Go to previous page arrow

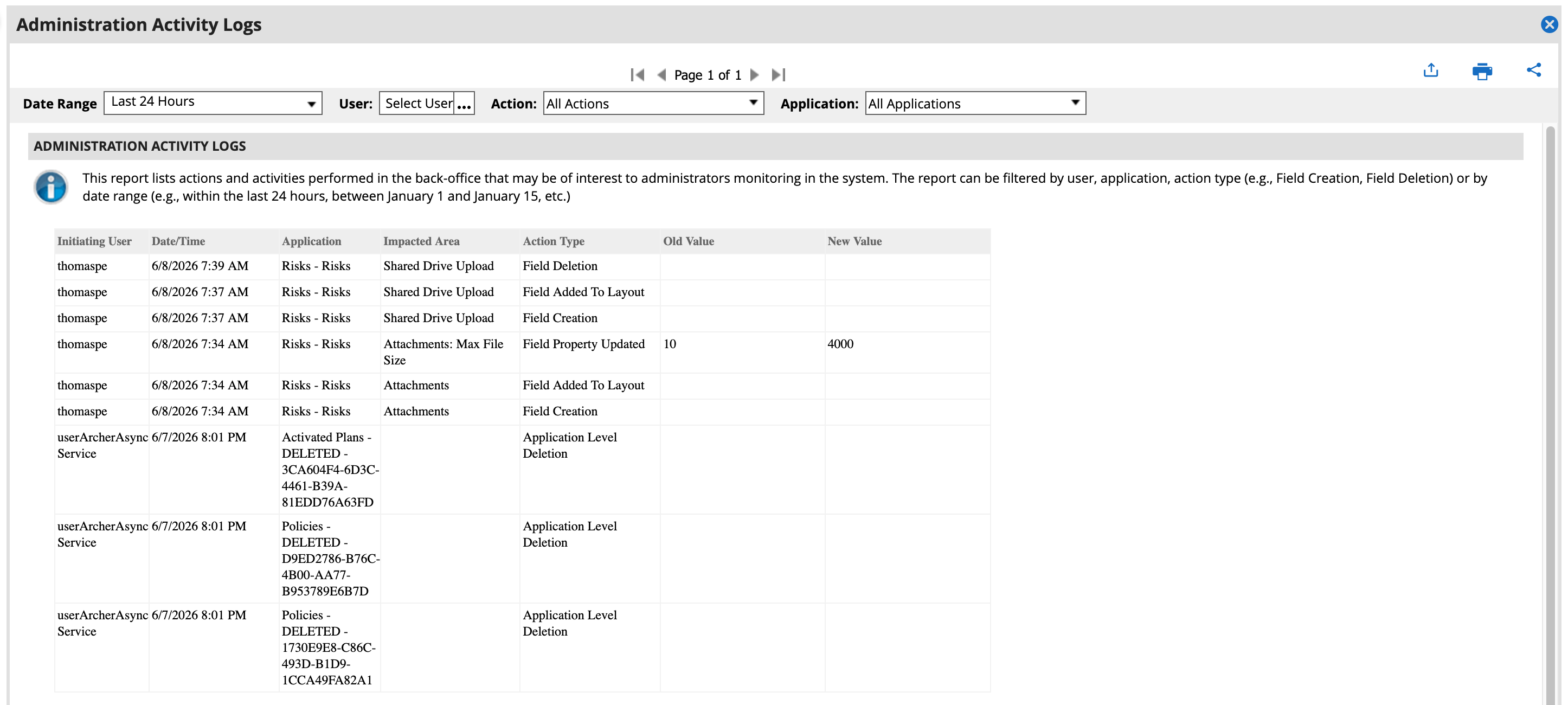coord(661,75)
